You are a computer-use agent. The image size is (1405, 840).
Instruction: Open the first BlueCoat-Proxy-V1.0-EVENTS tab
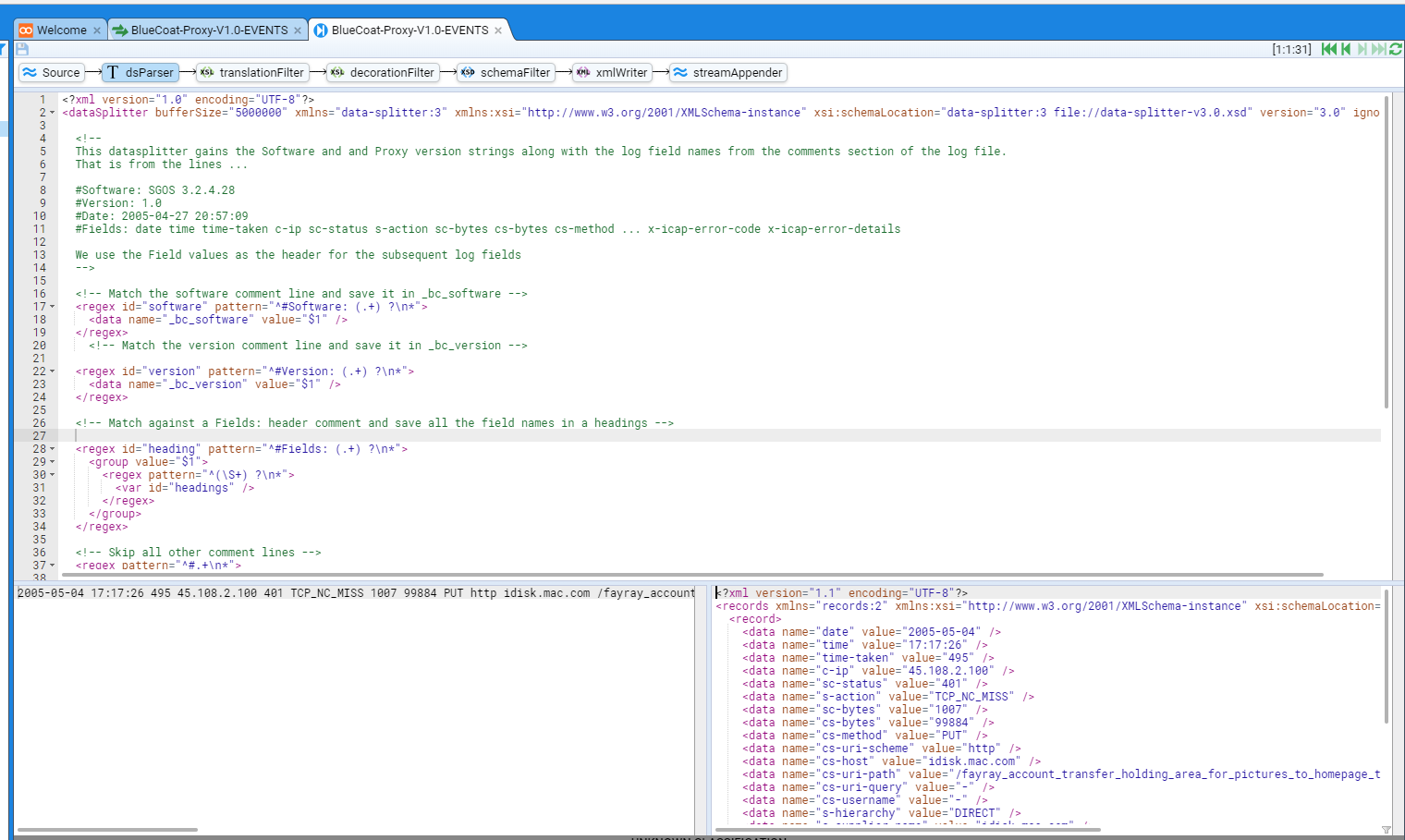(209, 30)
